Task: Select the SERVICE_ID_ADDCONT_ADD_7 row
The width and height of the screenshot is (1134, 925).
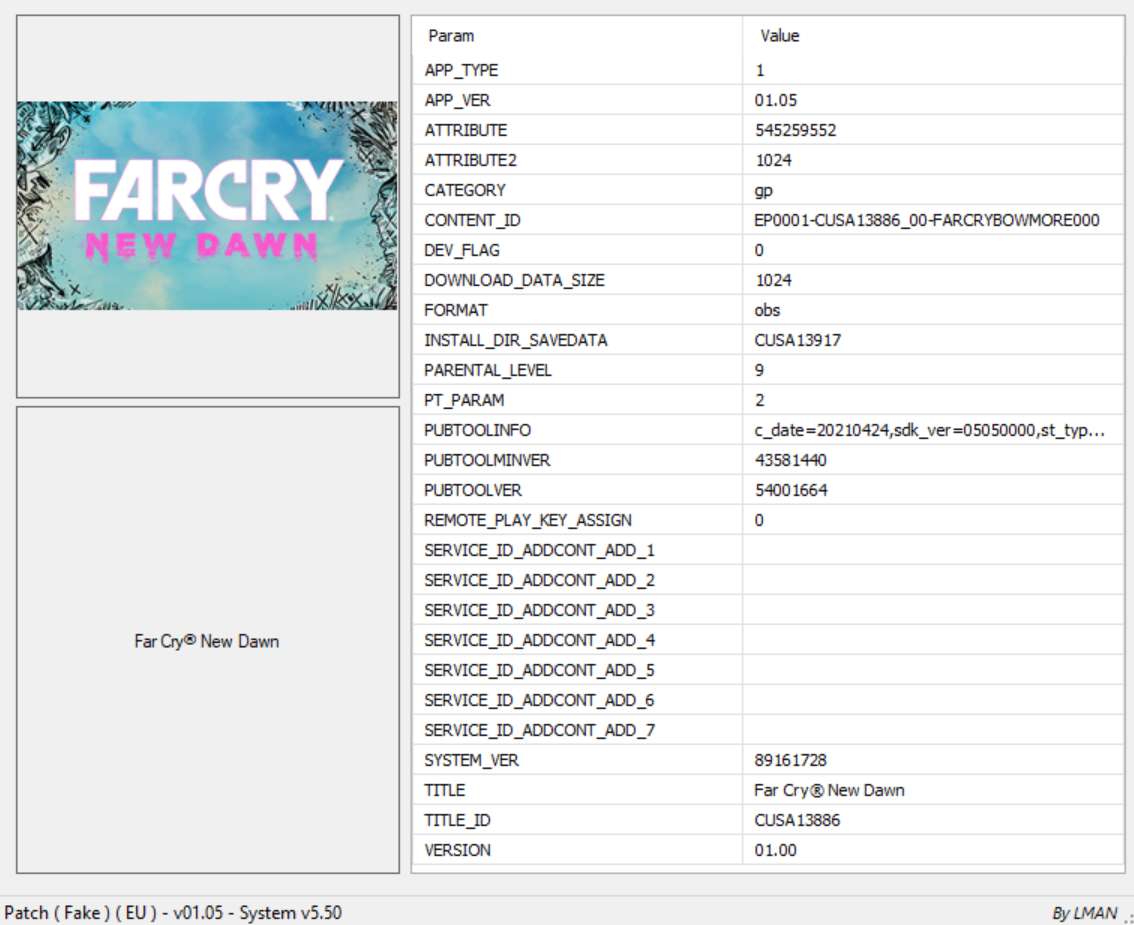Action: tap(768, 730)
